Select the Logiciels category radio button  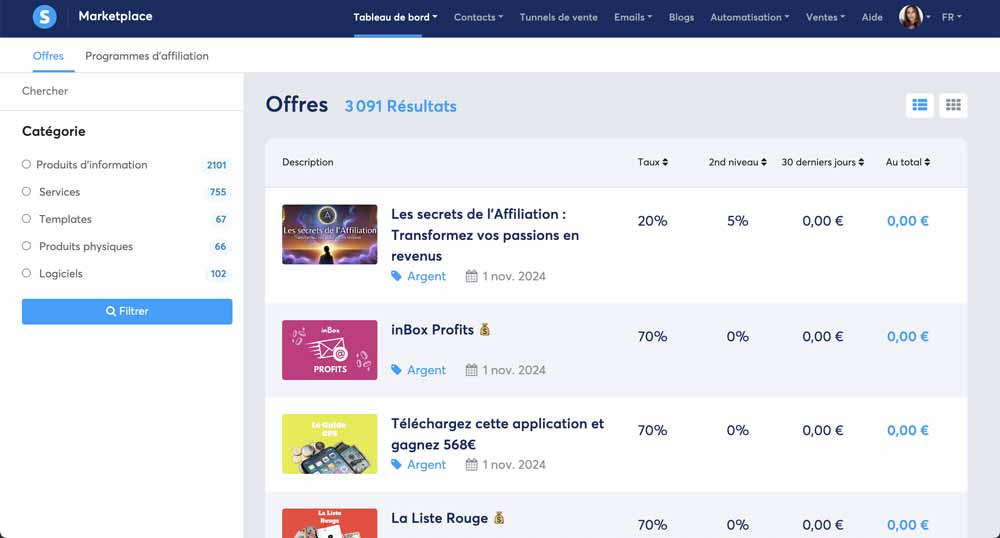[x=26, y=273]
